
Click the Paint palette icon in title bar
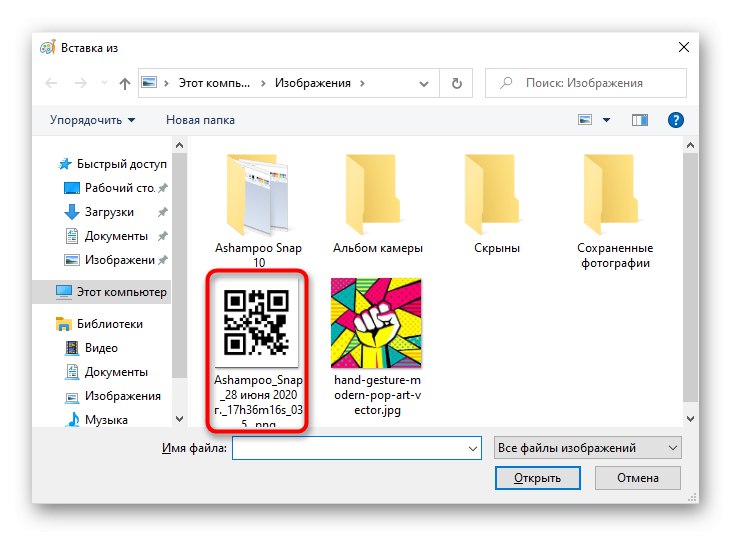tap(48, 47)
